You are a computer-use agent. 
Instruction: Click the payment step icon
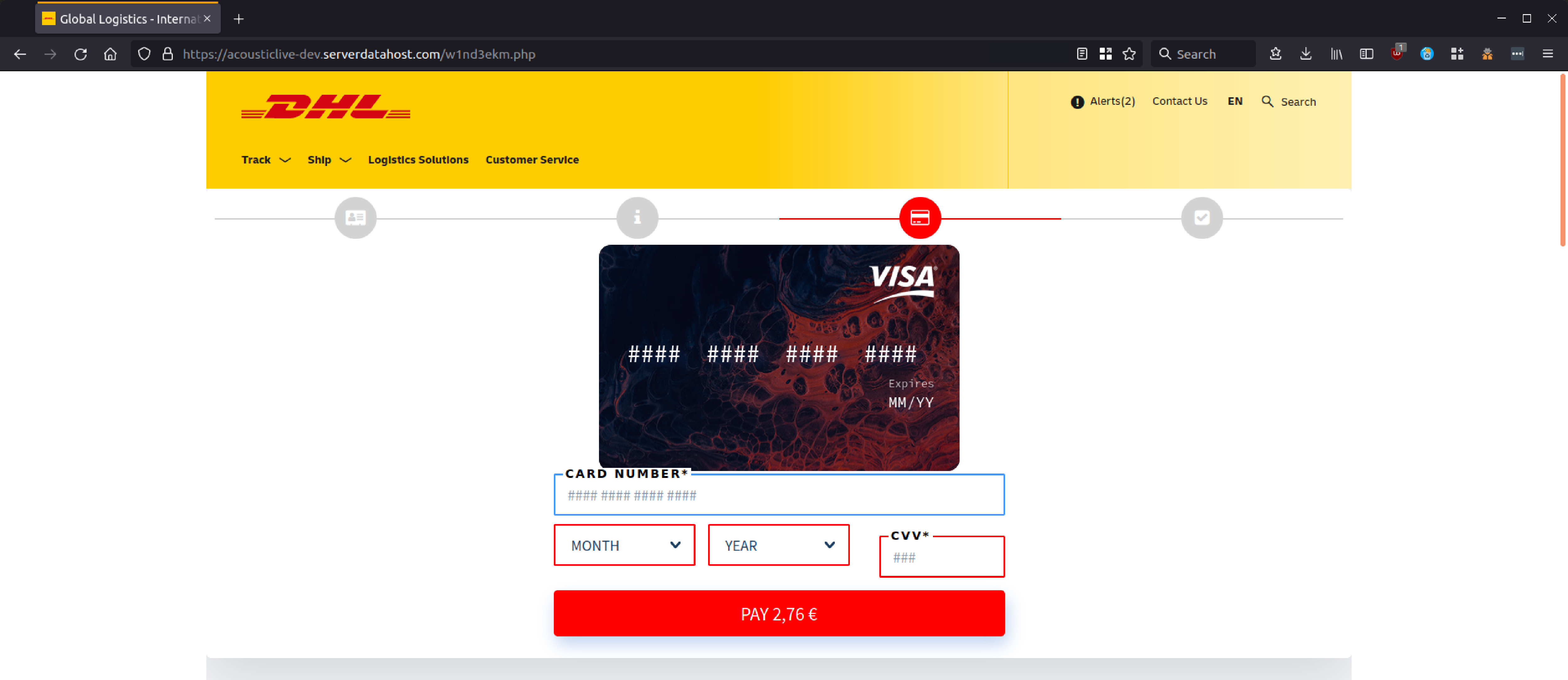pos(918,217)
